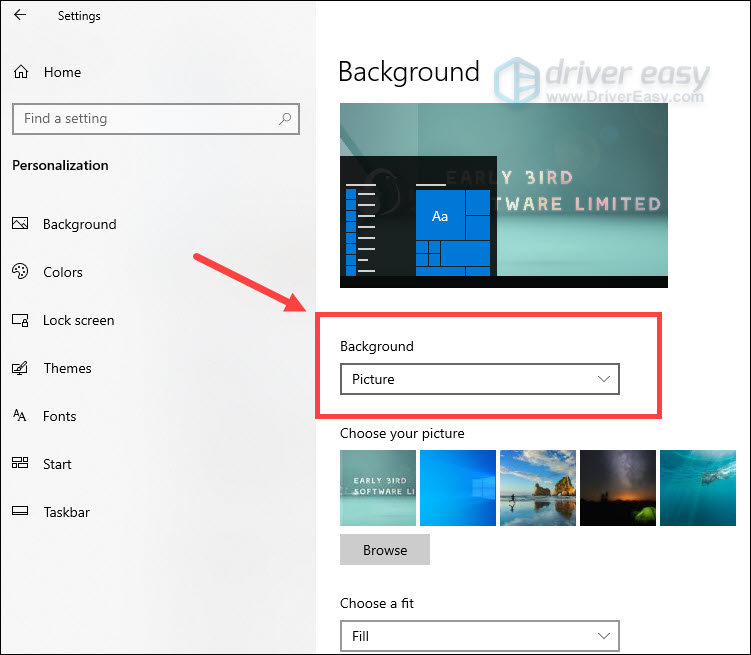
Task: Click the Colors palette icon
Action: [20, 271]
